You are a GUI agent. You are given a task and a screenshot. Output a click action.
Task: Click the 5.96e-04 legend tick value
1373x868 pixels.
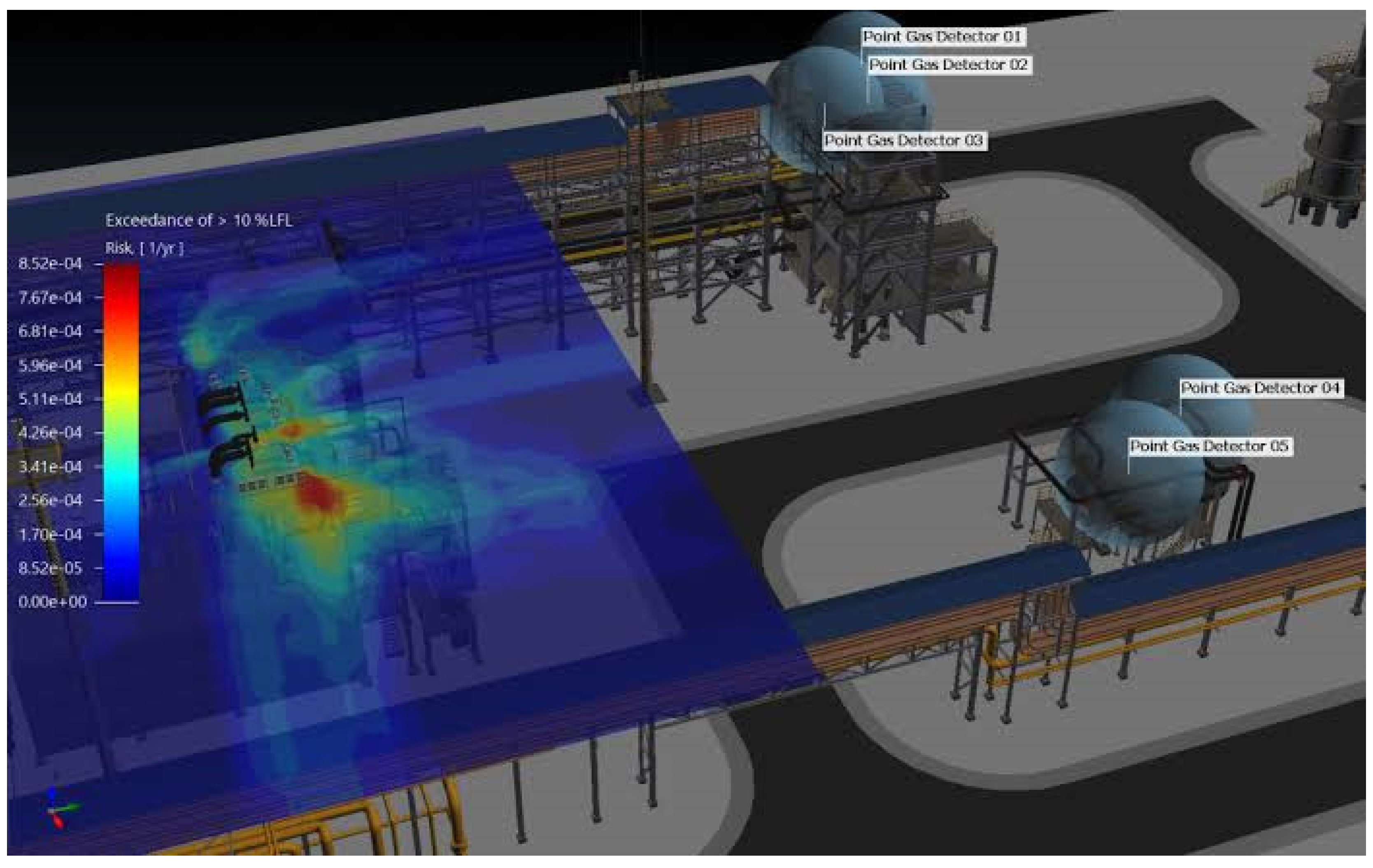click(x=50, y=365)
